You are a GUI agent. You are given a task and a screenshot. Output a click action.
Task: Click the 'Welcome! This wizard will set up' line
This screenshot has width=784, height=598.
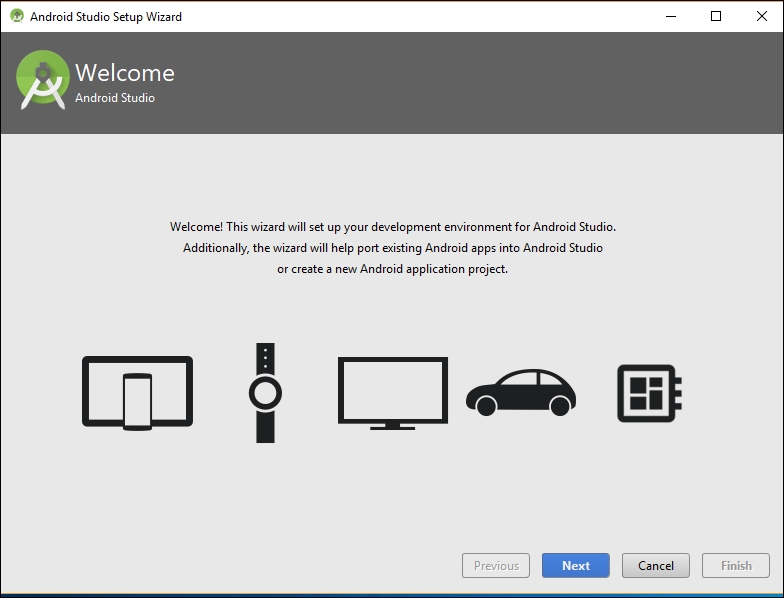[393, 227]
